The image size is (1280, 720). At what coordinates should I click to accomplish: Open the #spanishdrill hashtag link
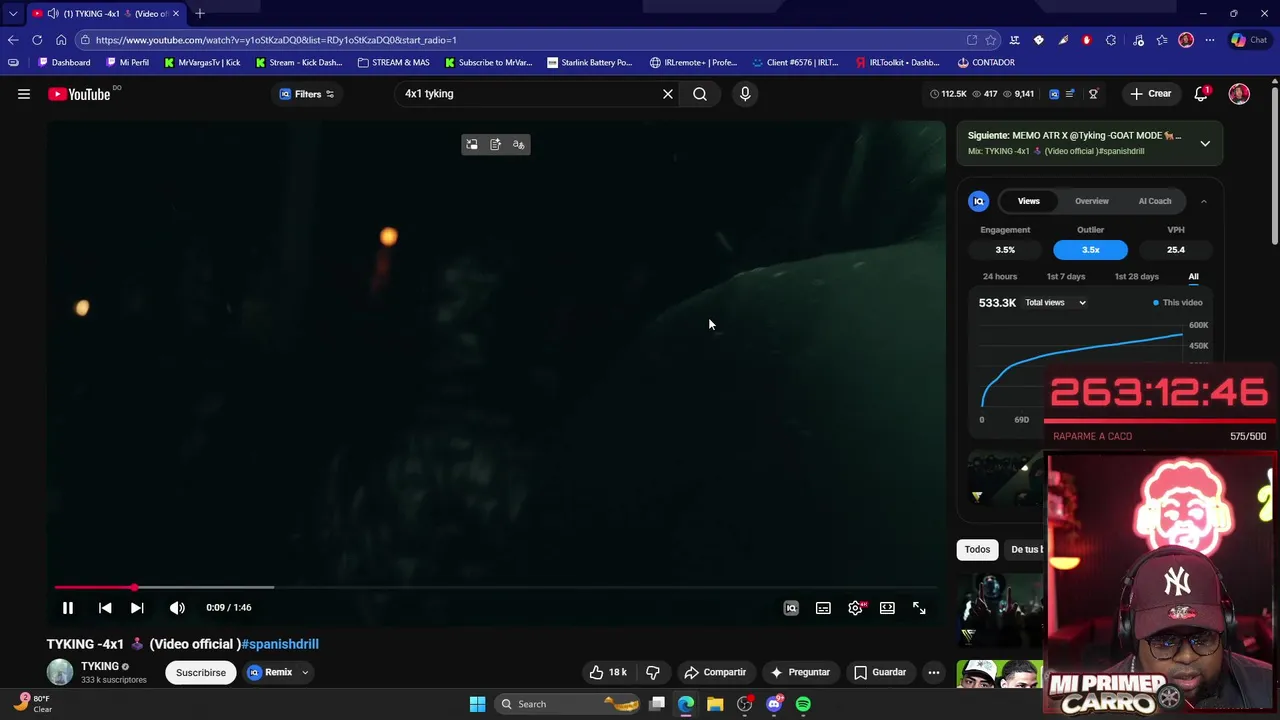pyautogui.click(x=280, y=644)
